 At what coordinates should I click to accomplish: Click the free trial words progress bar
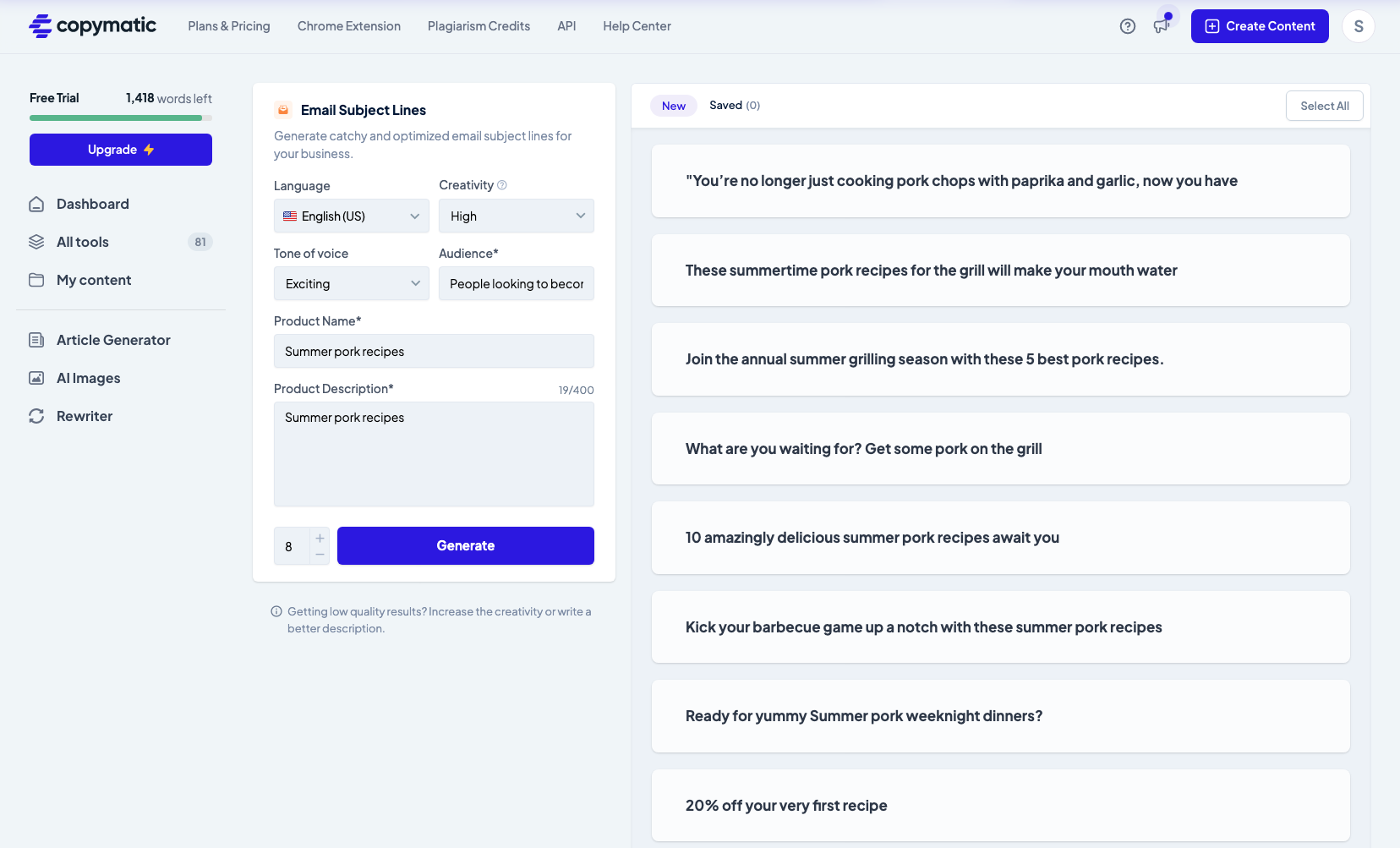pyautogui.click(x=121, y=118)
